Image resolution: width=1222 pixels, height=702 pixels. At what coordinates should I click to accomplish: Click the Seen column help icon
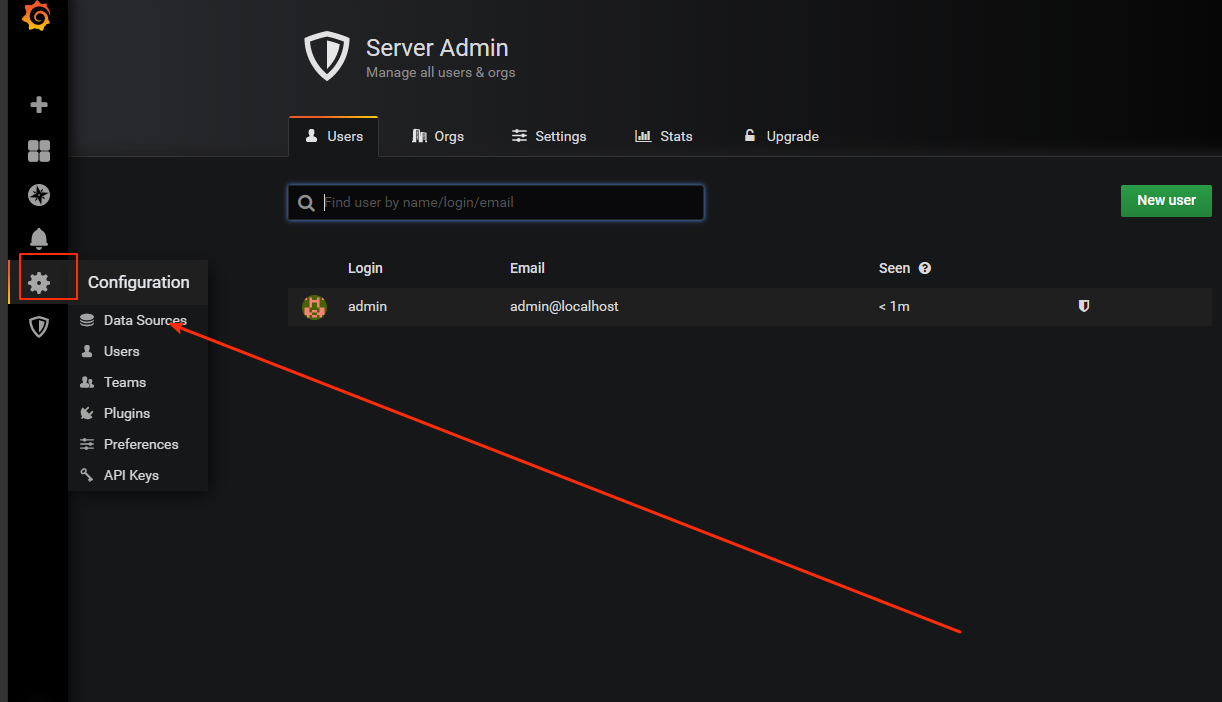pyautogui.click(x=925, y=268)
